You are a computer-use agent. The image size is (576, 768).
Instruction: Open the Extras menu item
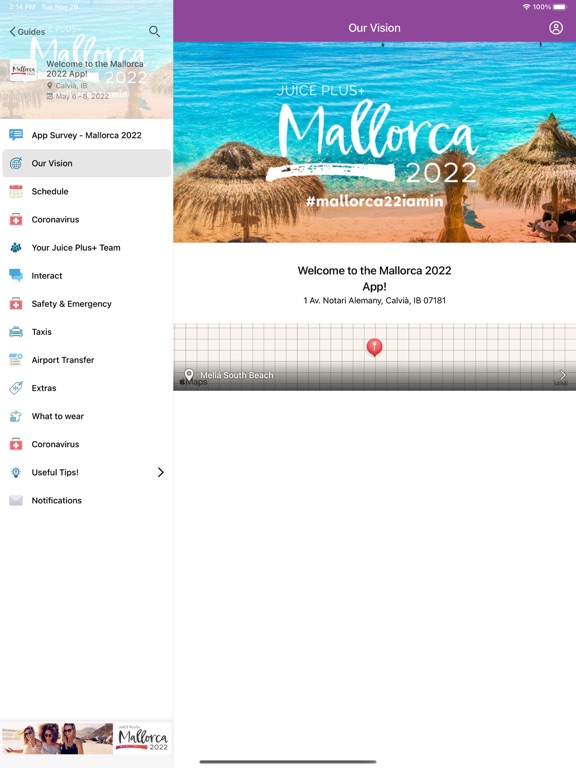pos(87,388)
